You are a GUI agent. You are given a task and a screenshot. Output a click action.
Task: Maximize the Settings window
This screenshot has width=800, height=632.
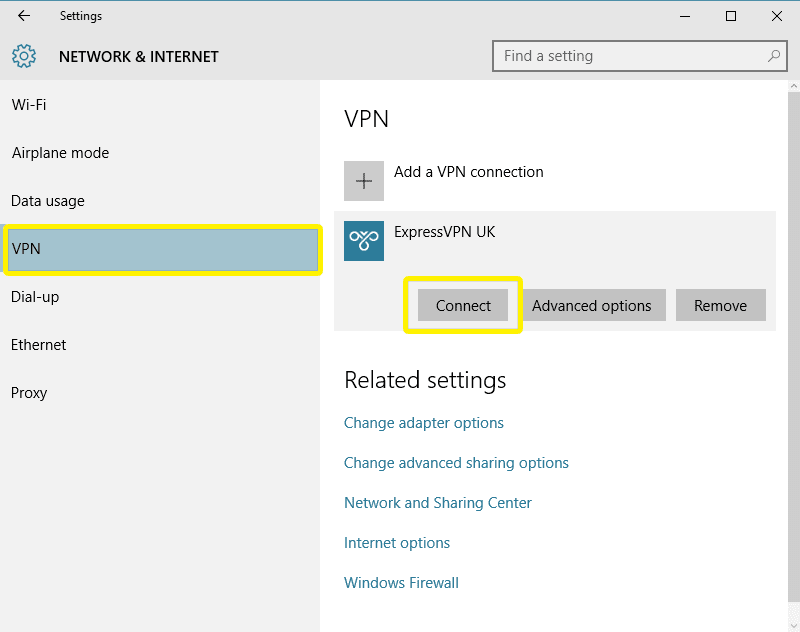coord(731,16)
